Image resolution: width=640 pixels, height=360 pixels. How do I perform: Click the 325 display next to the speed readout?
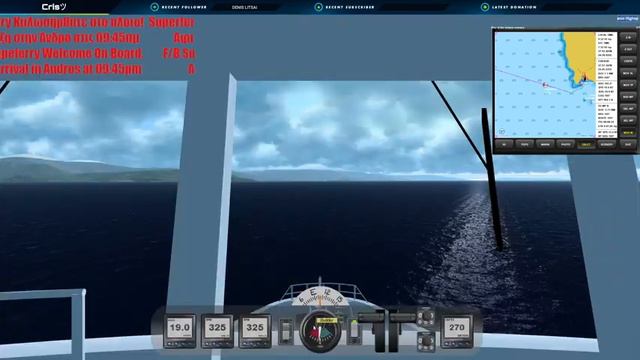pyautogui.click(x=217, y=331)
